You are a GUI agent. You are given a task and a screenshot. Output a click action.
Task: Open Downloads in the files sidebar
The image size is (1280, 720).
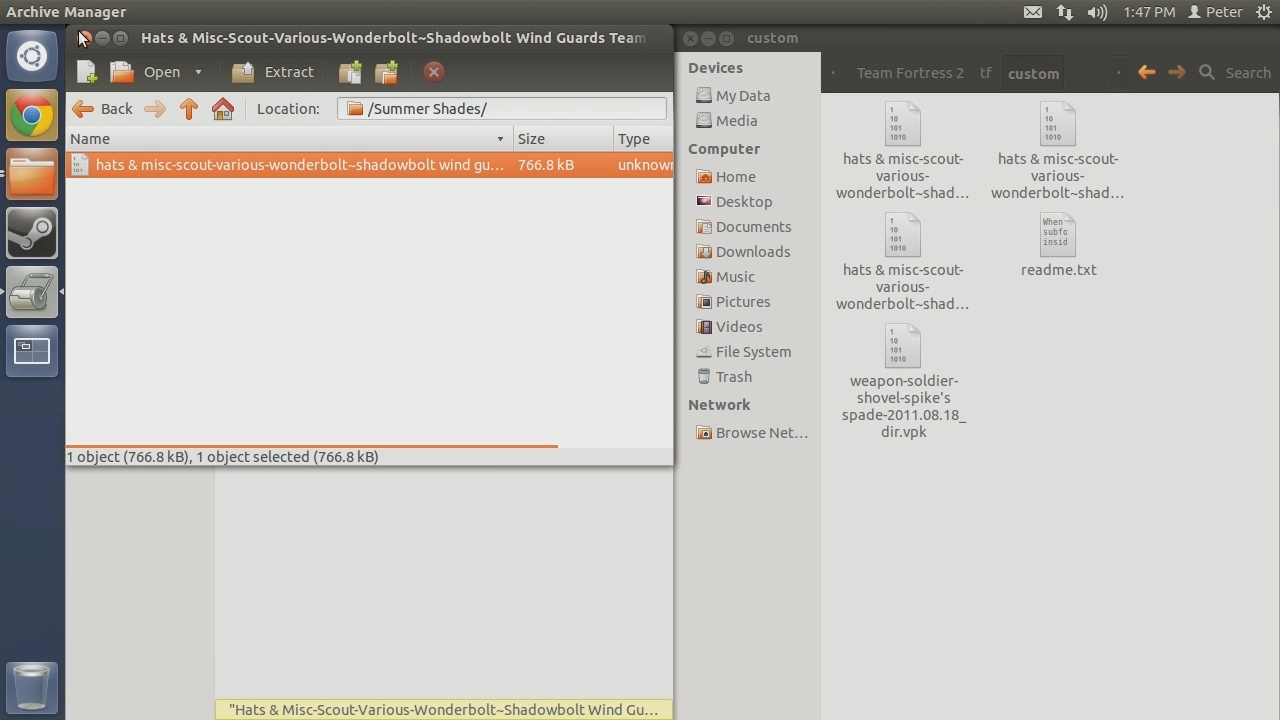(x=743, y=252)
